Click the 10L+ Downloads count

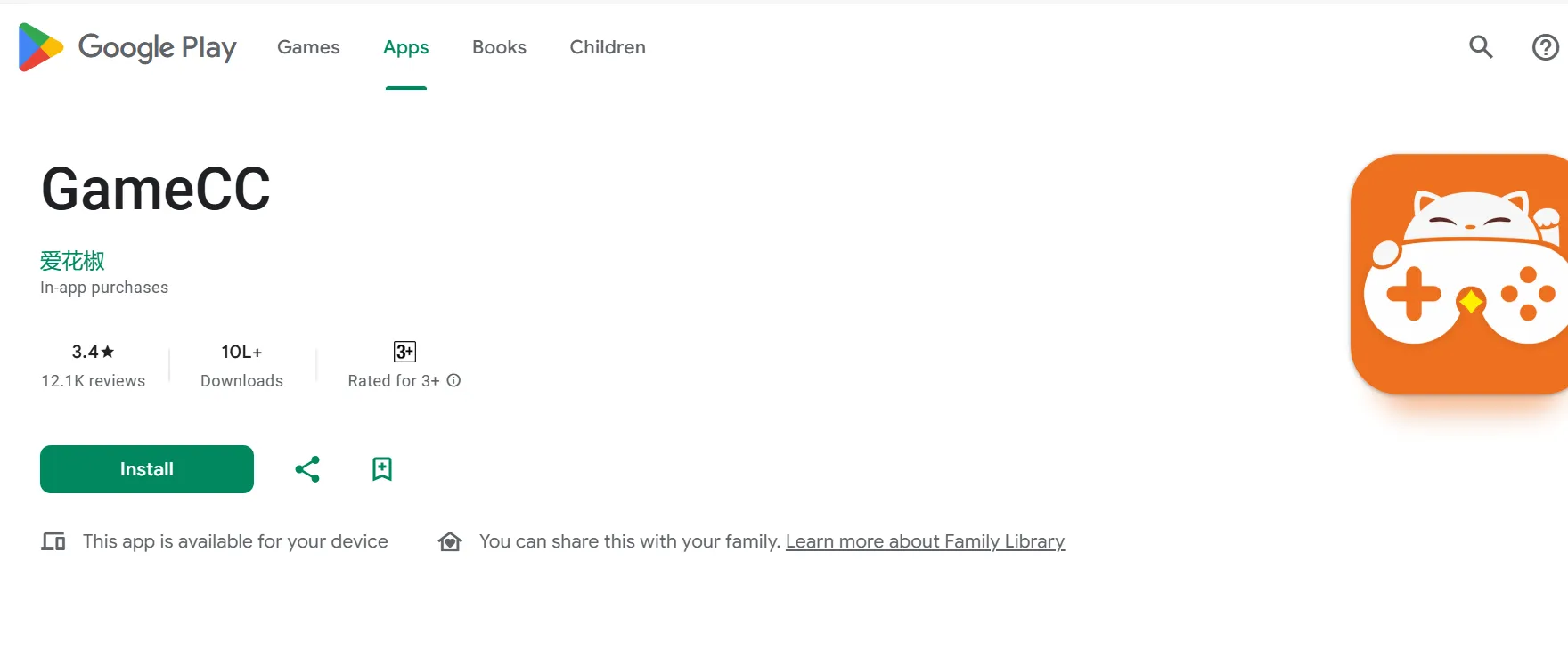(241, 353)
